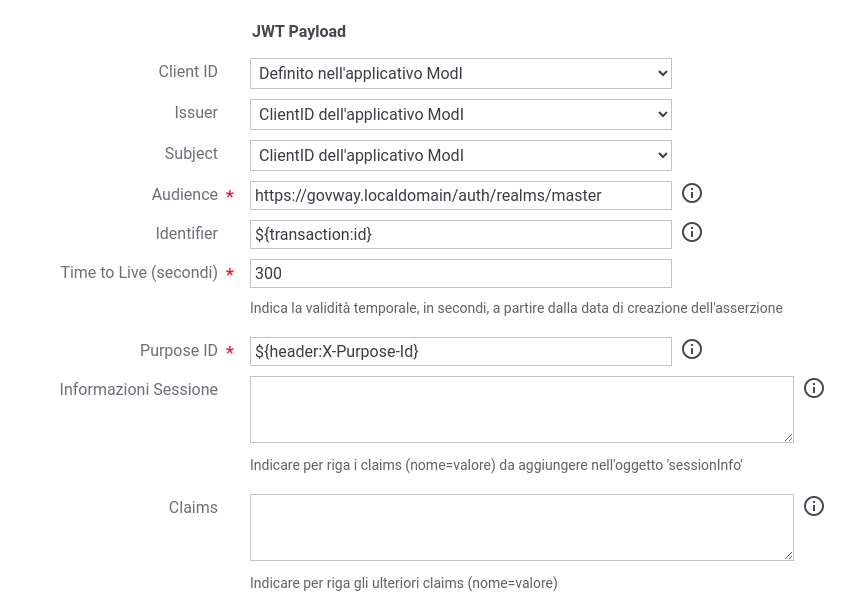Click the Purpose ID label
Viewport: 846px width, 600px height.
(179, 350)
